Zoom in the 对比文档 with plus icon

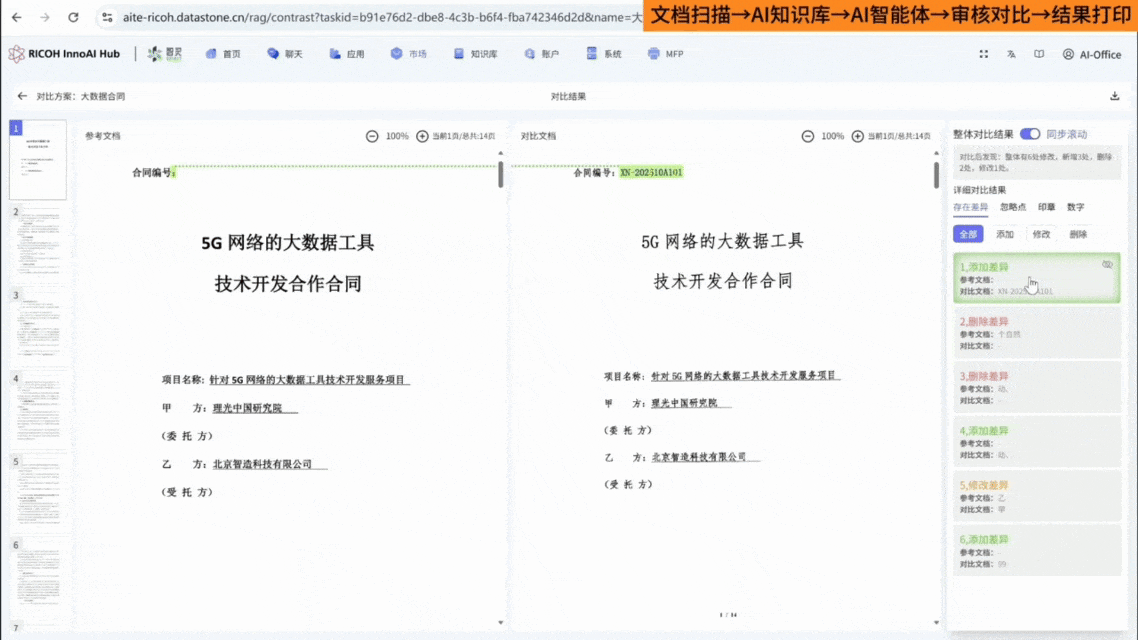point(858,136)
